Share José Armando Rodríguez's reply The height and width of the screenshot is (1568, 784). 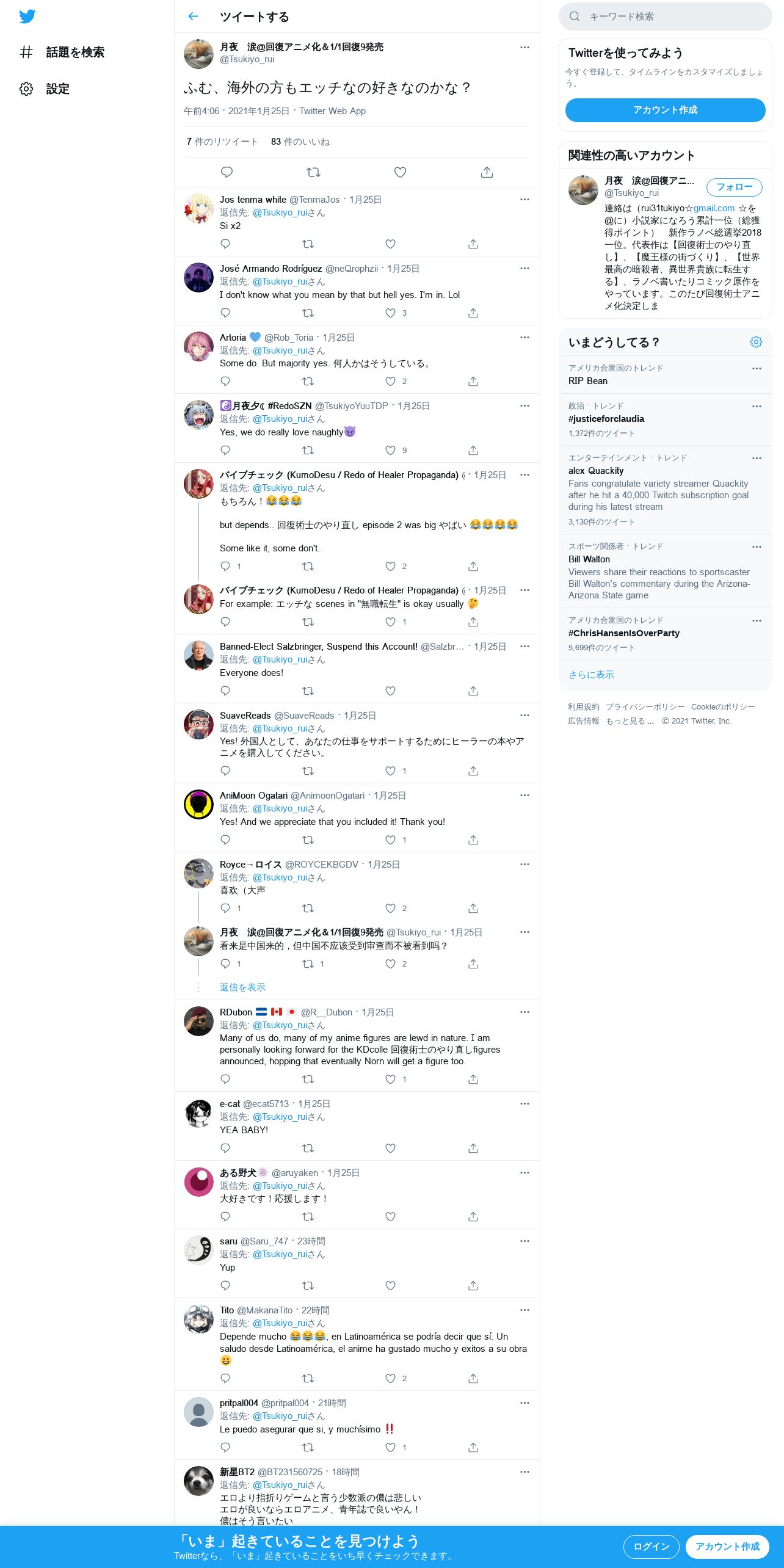(x=473, y=313)
